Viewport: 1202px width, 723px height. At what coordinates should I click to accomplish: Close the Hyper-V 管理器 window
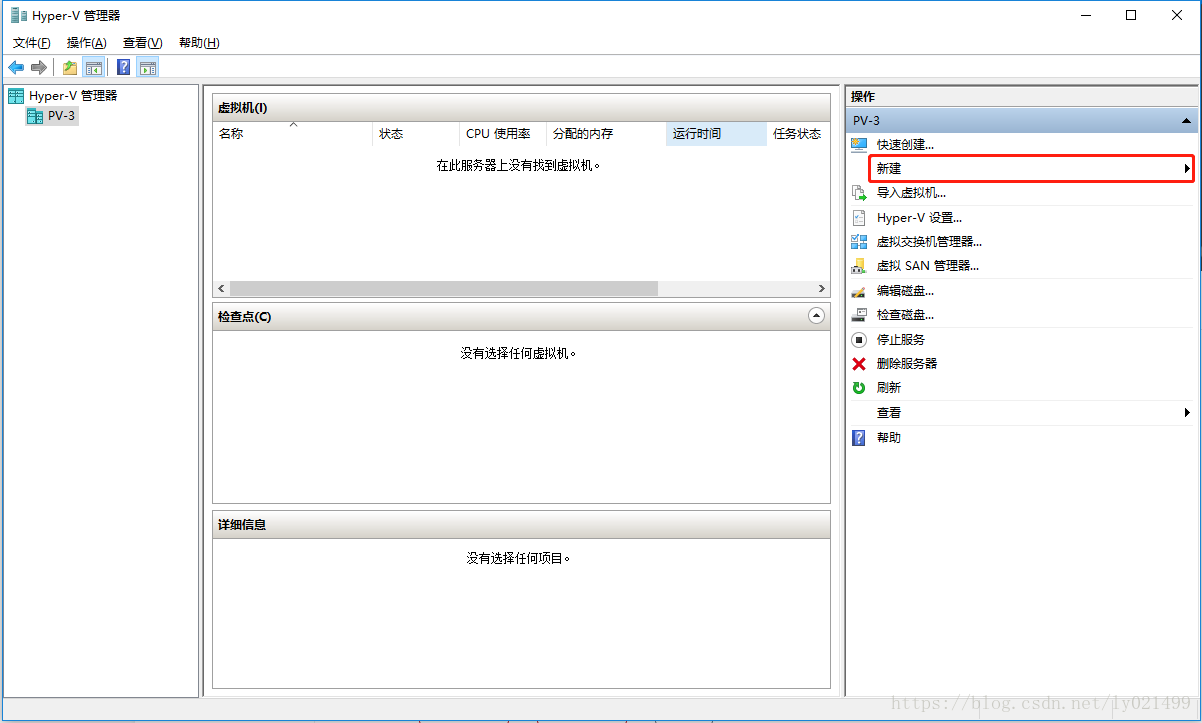point(1177,15)
